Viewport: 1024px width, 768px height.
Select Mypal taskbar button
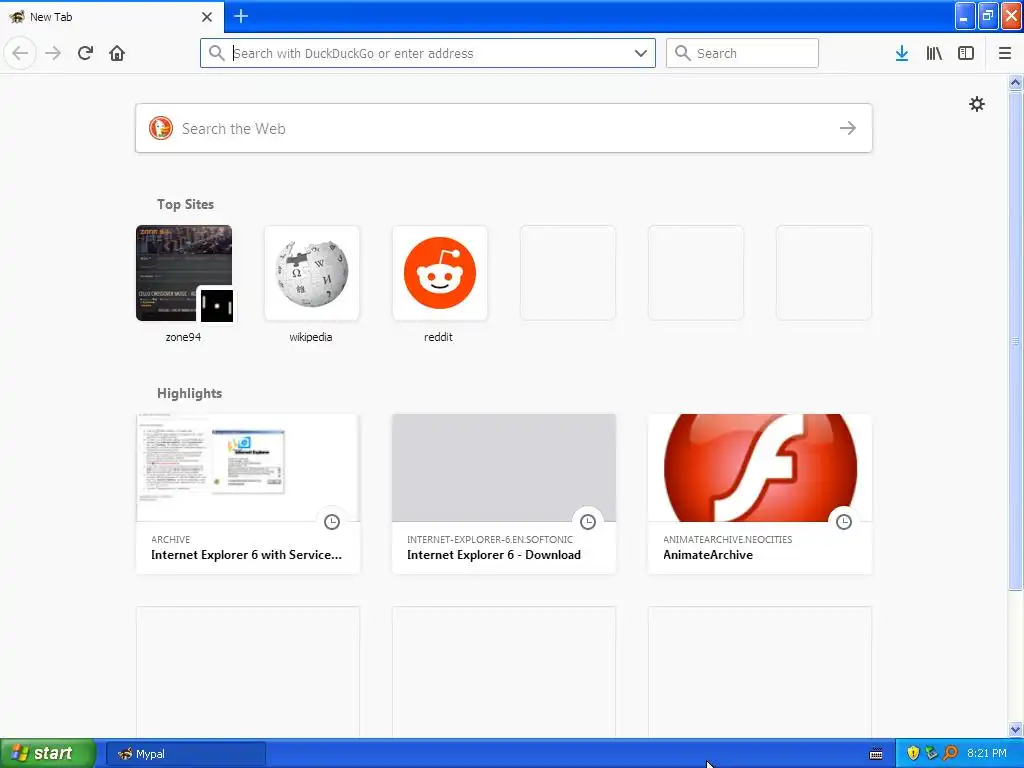(186, 754)
